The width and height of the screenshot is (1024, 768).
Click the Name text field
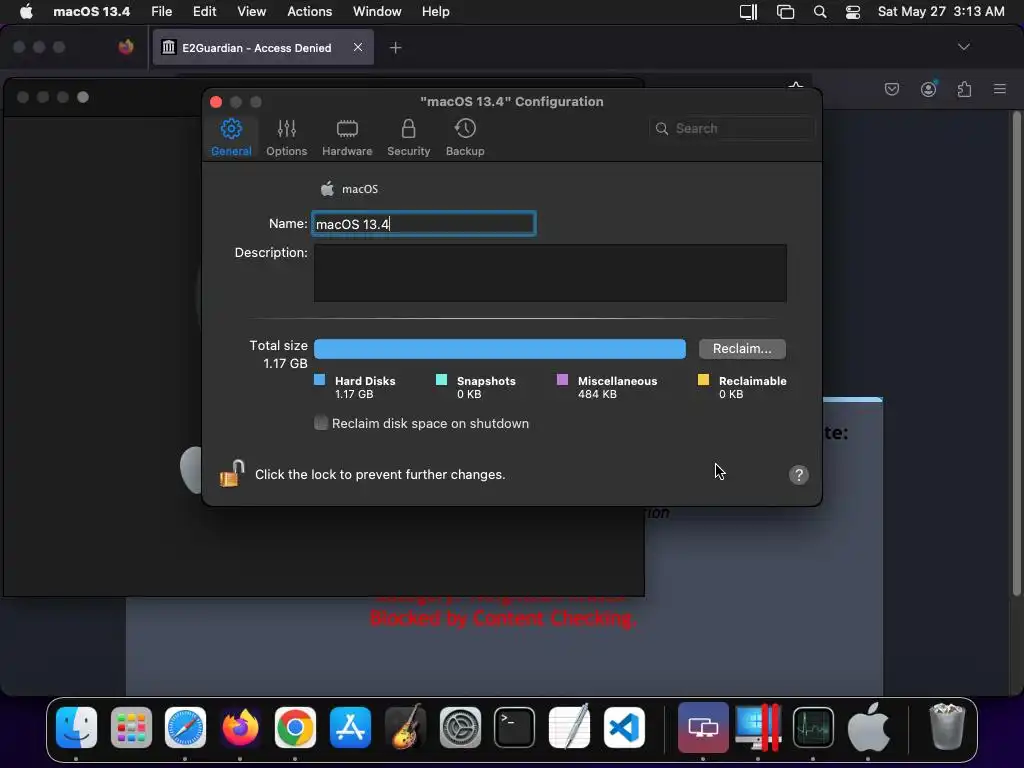(x=424, y=224)
